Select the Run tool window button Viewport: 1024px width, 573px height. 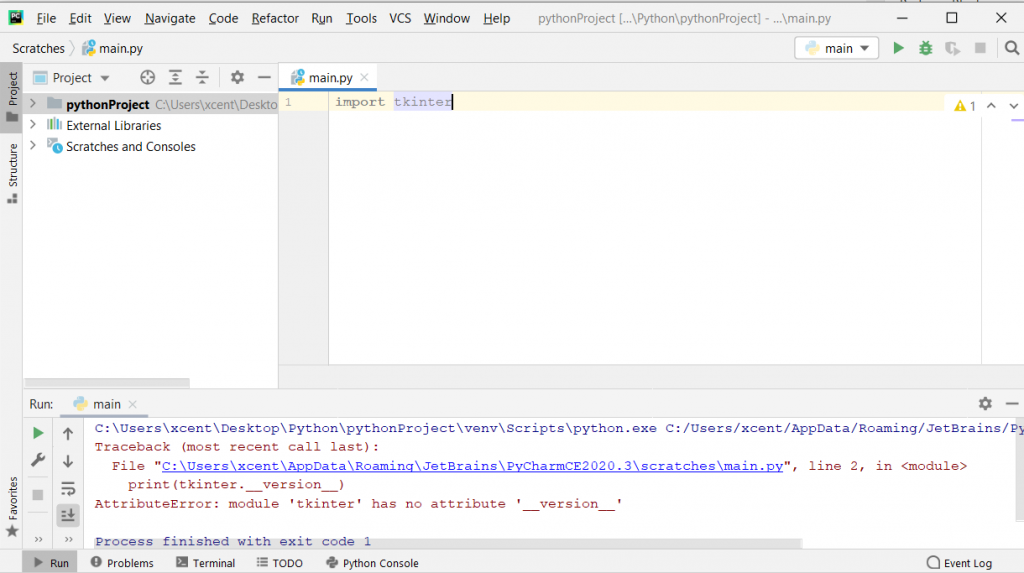50,563
